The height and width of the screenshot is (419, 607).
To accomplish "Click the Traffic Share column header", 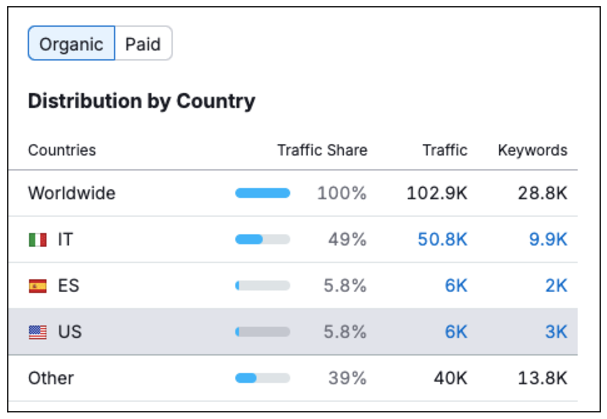I will tap(322, 150).
